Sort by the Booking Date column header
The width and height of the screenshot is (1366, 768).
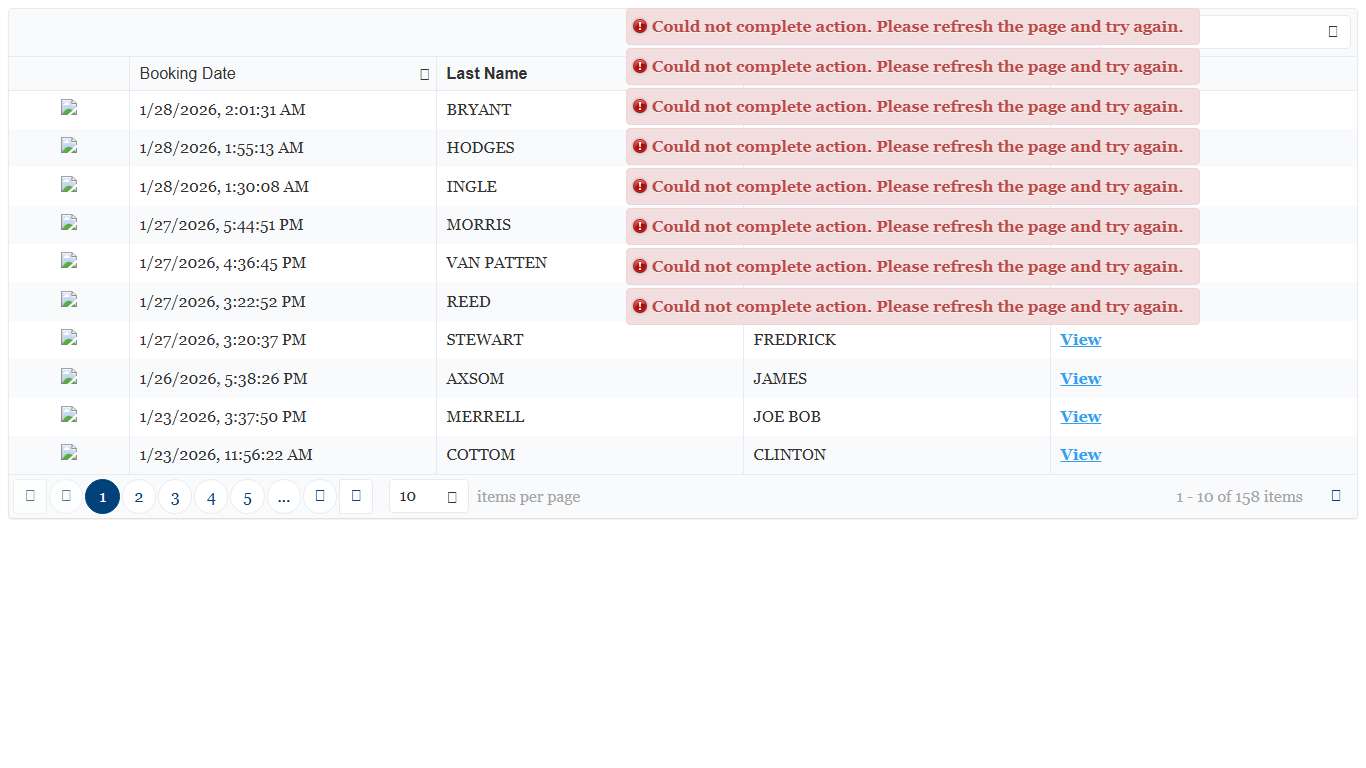188,74
